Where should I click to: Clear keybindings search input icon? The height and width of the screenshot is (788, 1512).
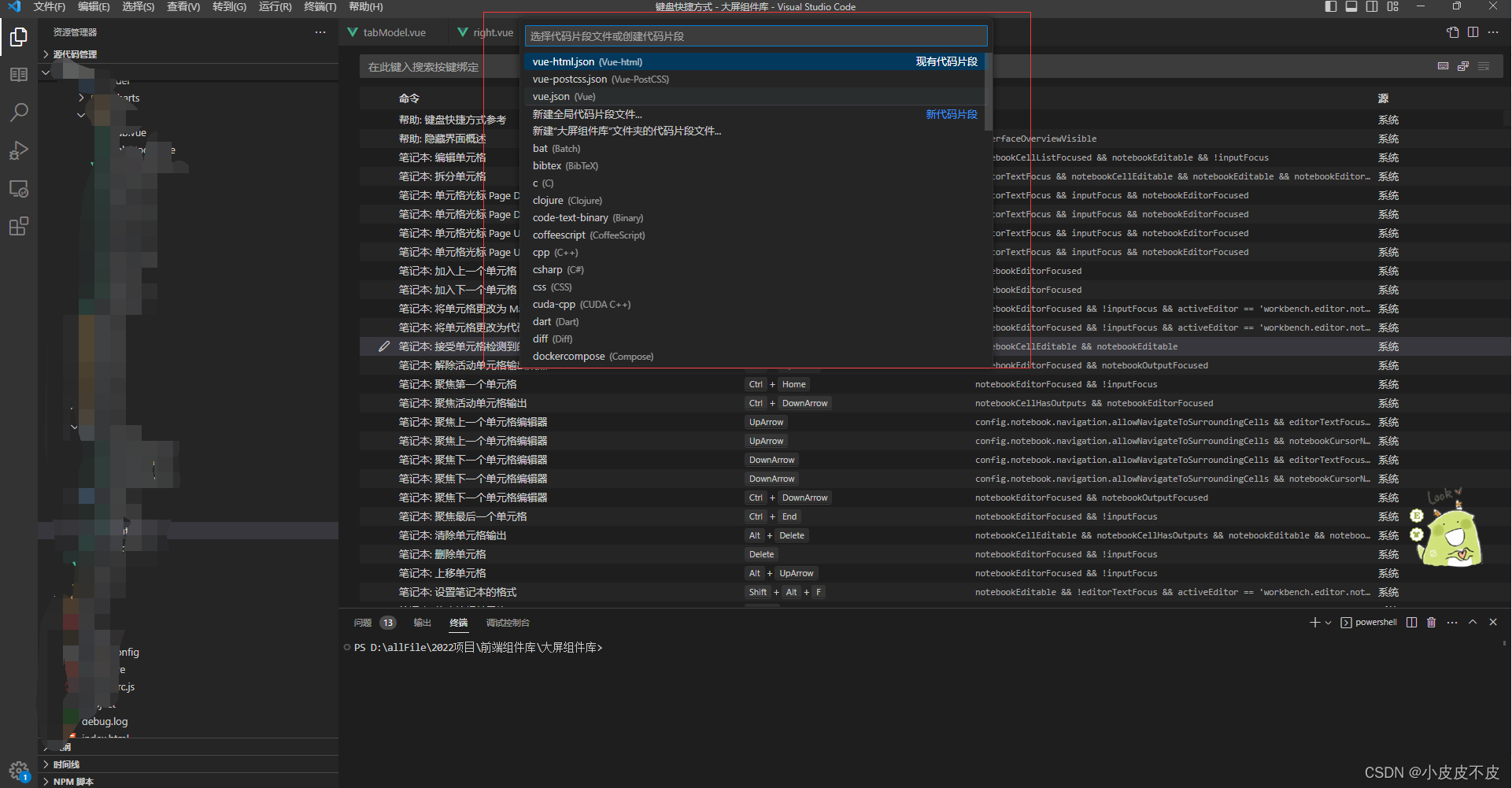[1484, 66]
